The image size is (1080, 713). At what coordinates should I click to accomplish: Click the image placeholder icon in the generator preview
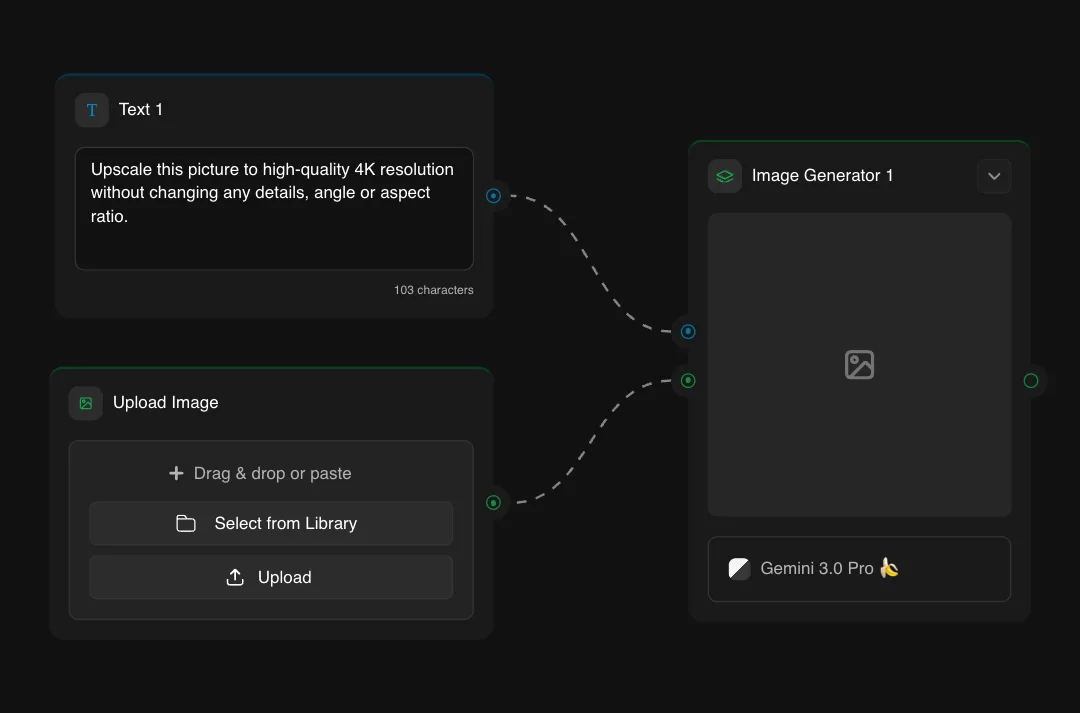(x=859, y=365)
